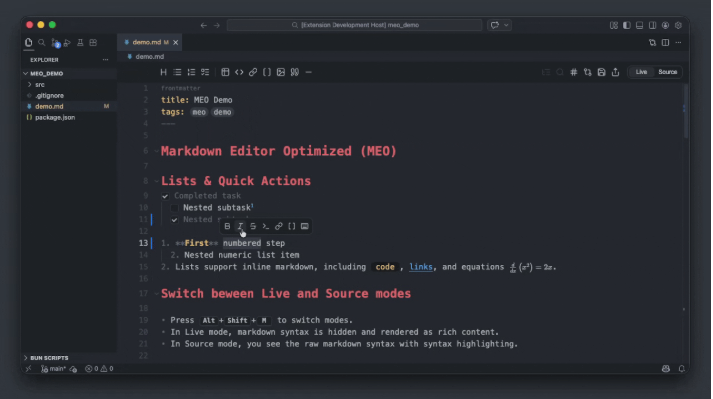The image size is (713, 399).
Task: Insert a bullet list from toolbar
Action: click(177, 72)
